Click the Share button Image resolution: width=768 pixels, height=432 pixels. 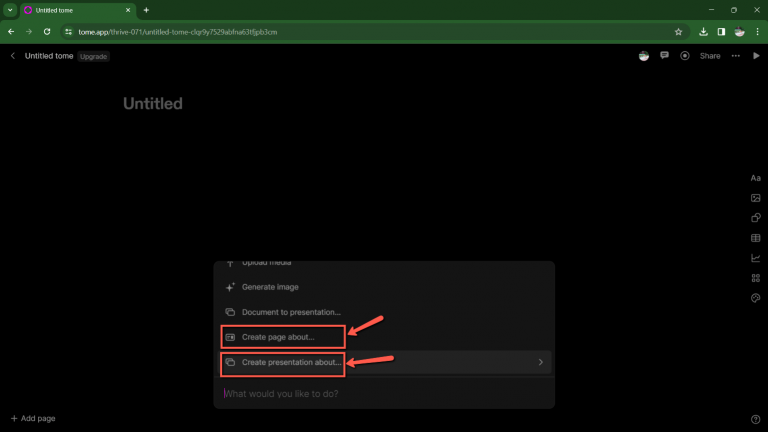[x=710, y=56]
